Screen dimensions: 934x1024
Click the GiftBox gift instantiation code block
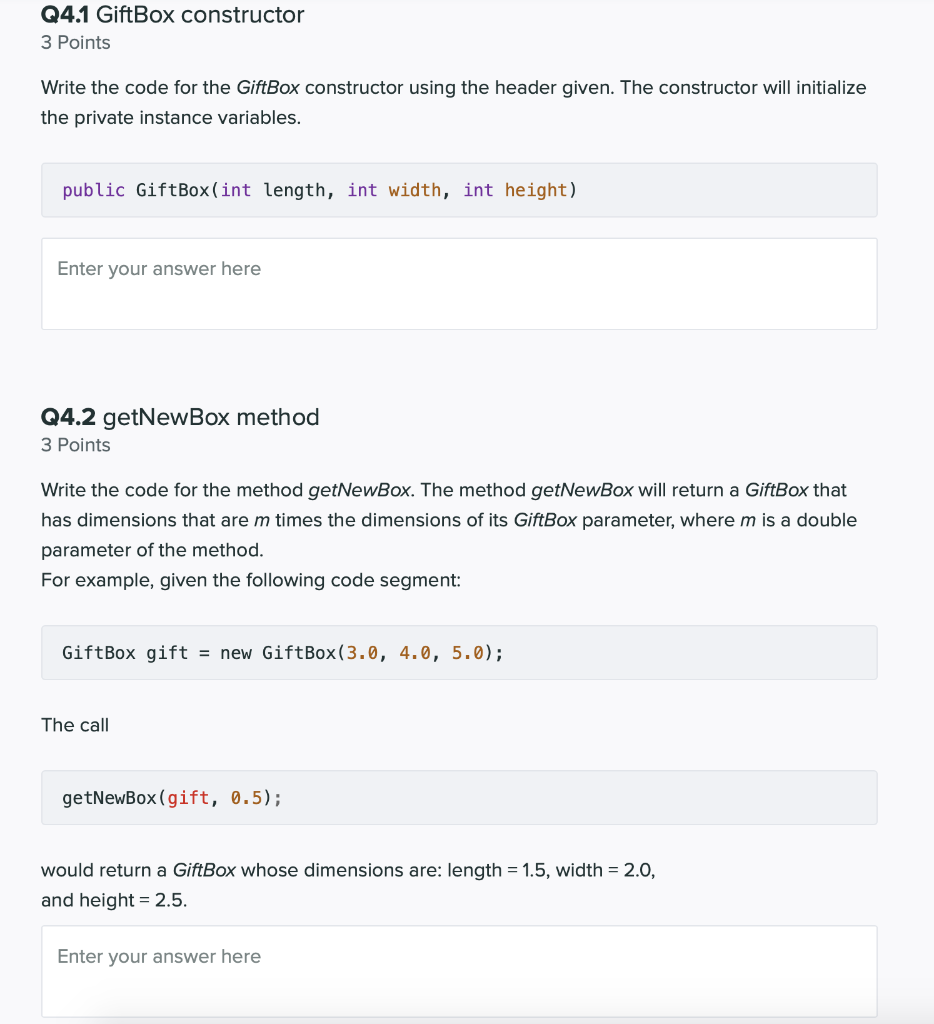[x=459, y=652]
